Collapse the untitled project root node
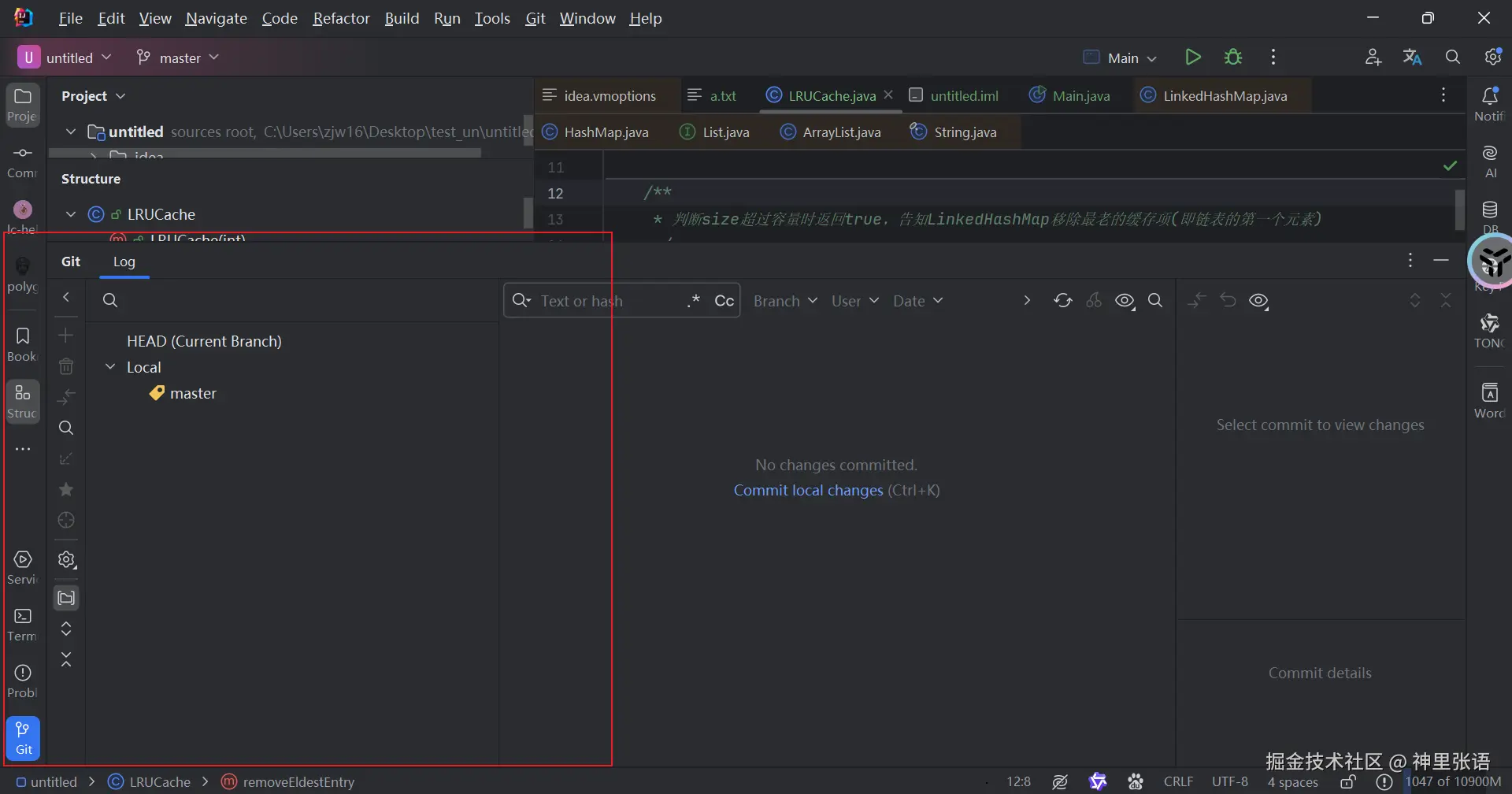Screen dimensions: 1512x794 [71, 132]
